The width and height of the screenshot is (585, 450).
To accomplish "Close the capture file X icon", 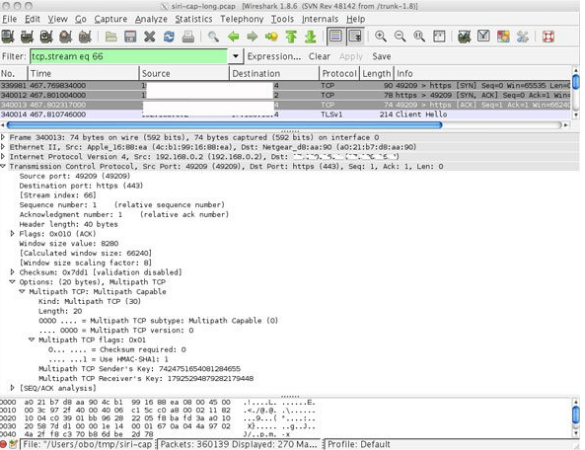I will coord(150,37).
